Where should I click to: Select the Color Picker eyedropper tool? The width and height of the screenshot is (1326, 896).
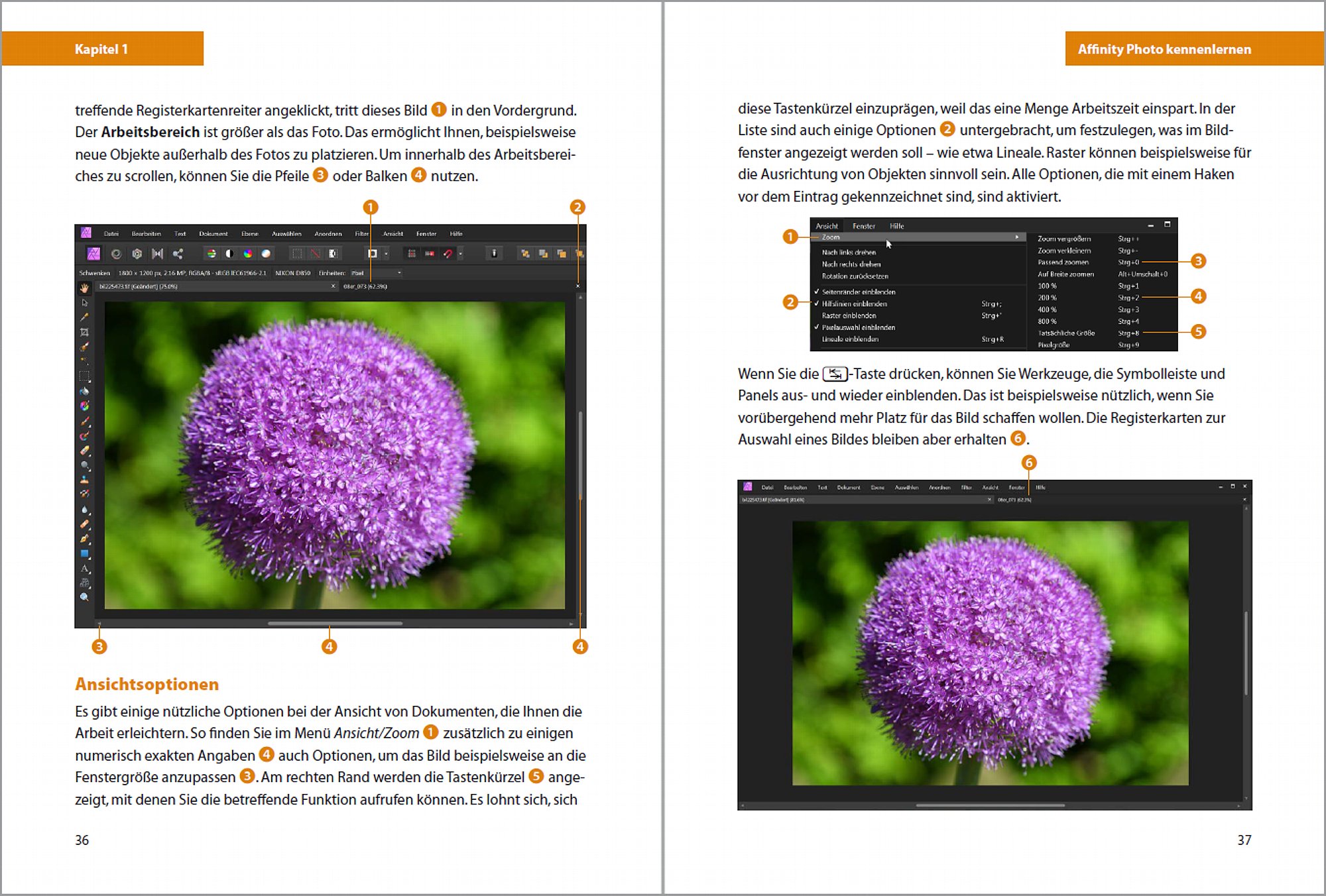[85, 317]
